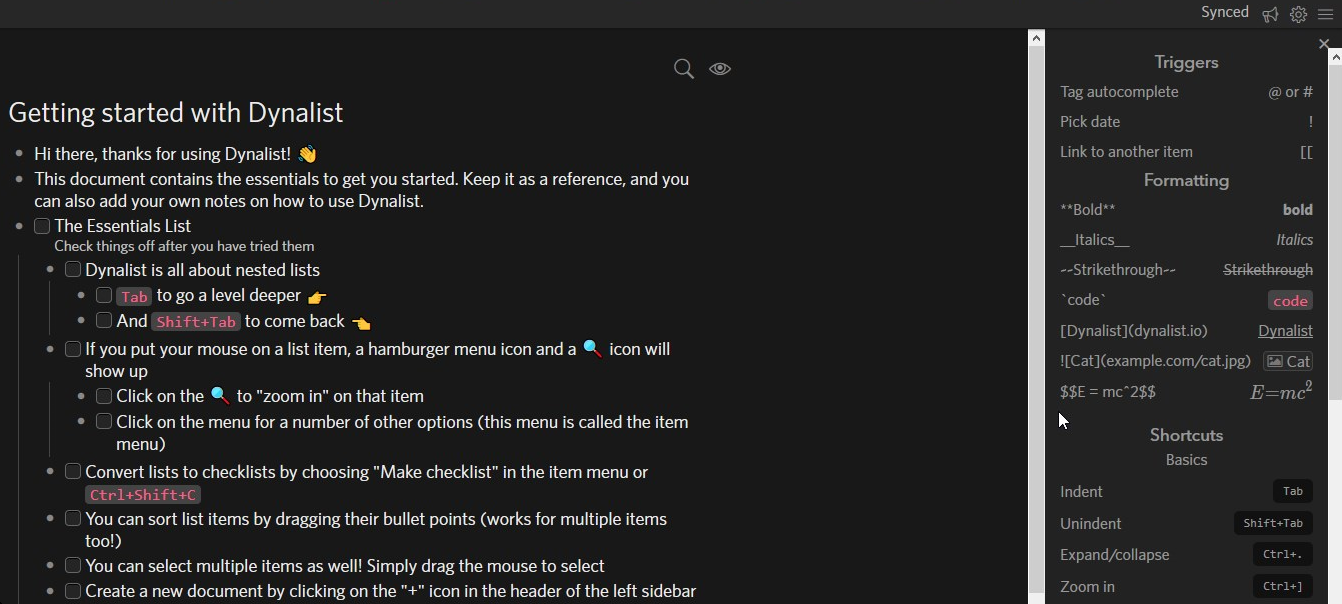Click the Ctrl+Shift+C code snippet
Image resolution: width=1342 pixels, height=604 pixels.
click(x=143, y=495)
